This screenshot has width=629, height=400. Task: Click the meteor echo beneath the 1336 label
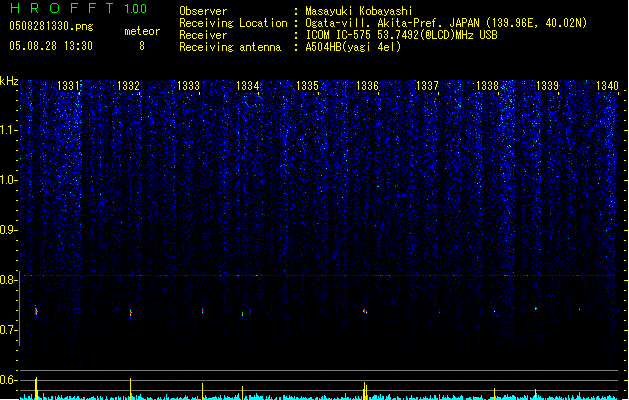click(x=365, y=311)
